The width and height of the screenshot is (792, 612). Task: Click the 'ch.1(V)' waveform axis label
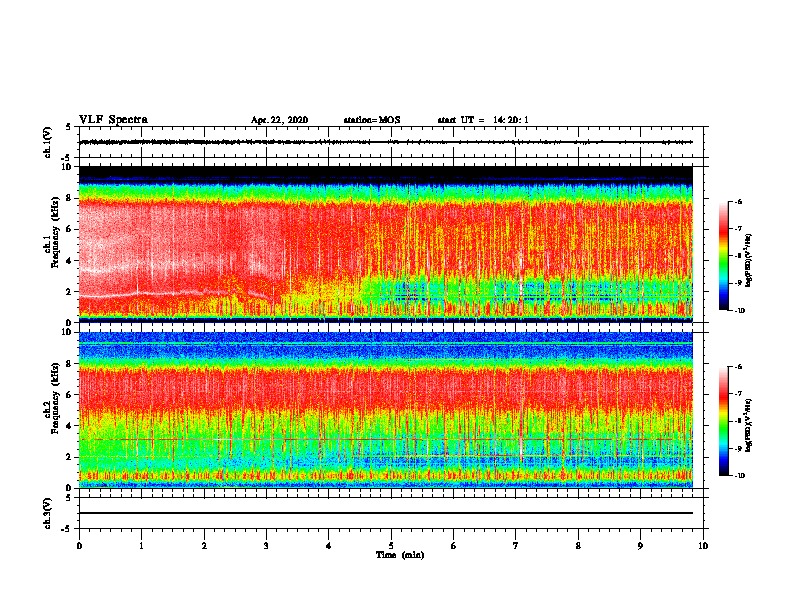point(48,142)
